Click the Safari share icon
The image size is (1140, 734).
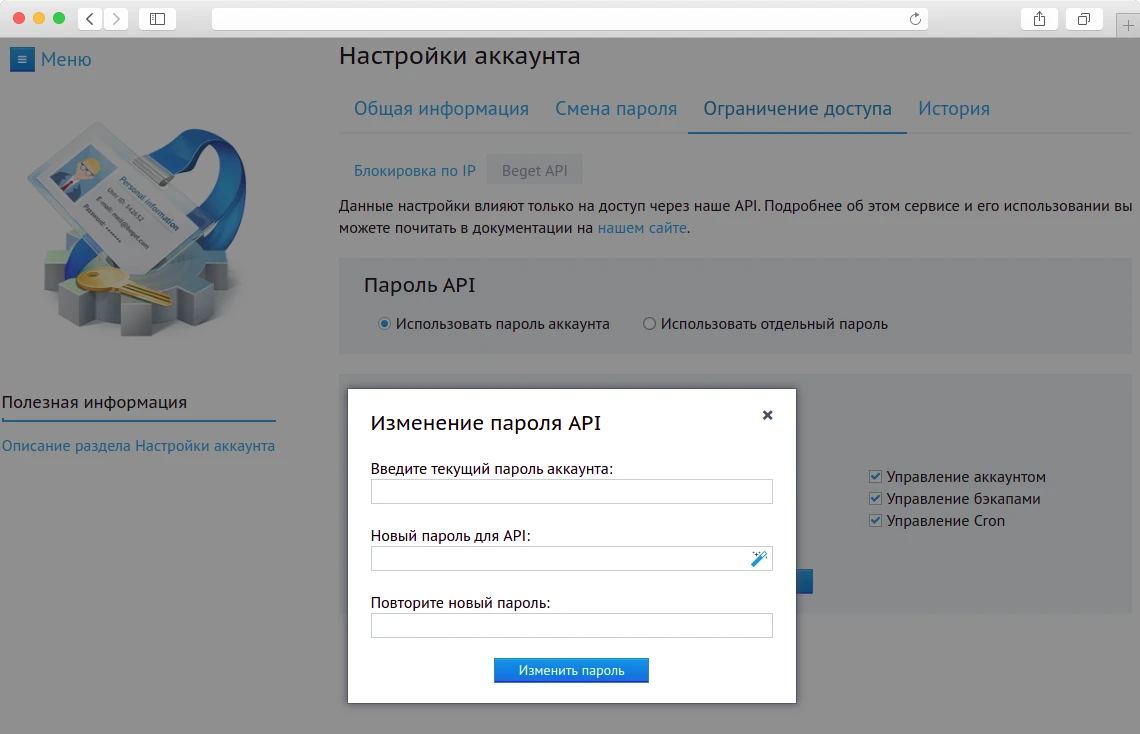(1038, 18)
